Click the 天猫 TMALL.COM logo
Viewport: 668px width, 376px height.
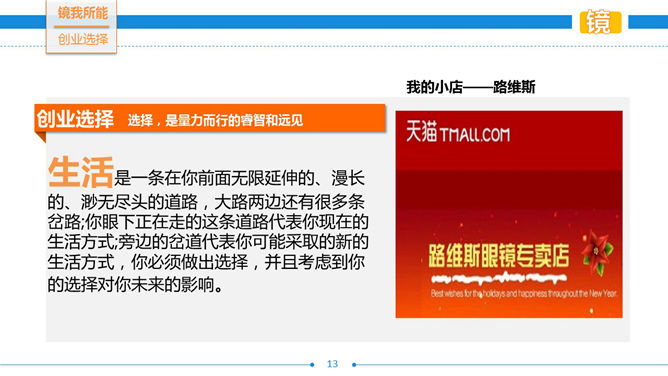coord(458,132)
